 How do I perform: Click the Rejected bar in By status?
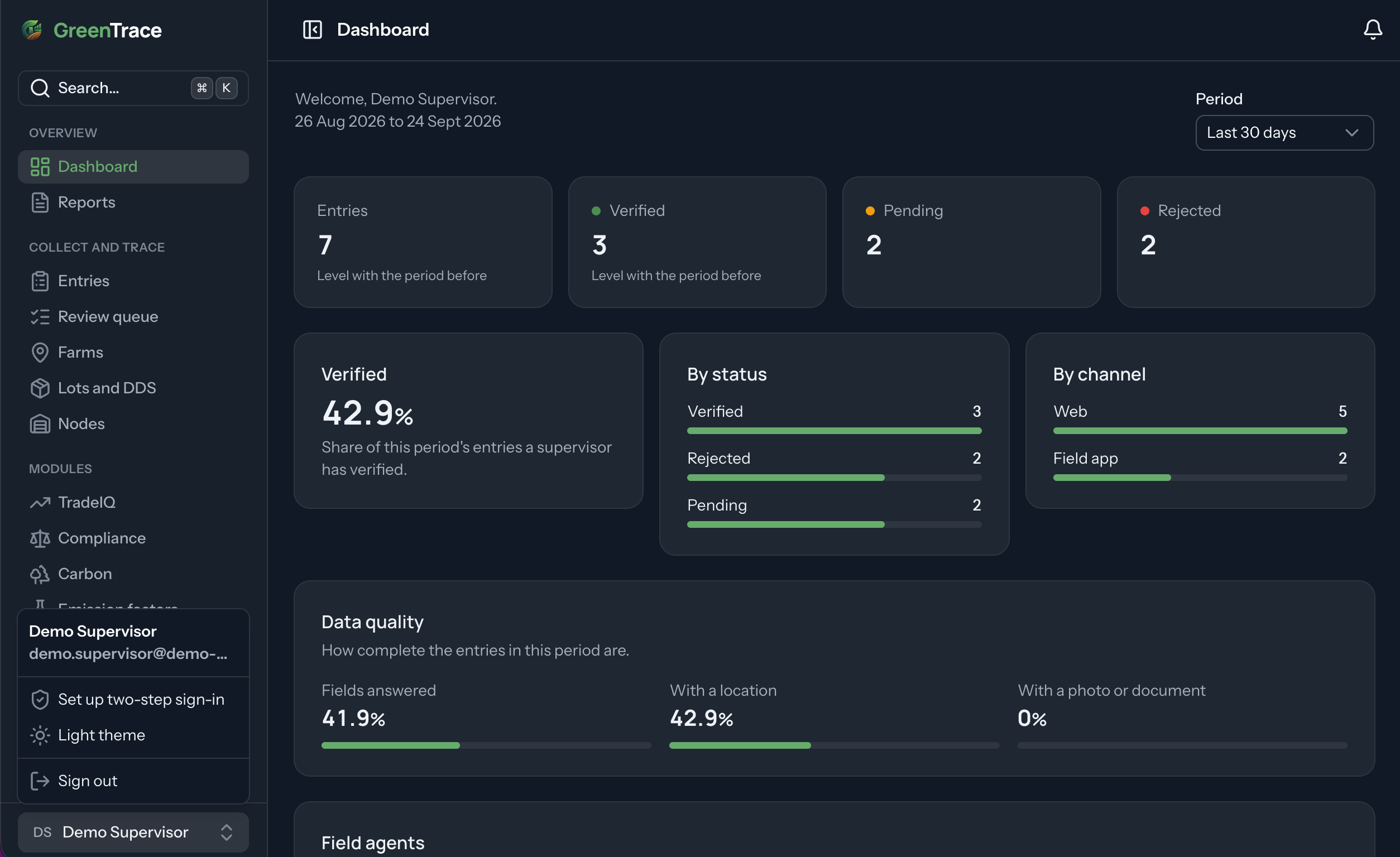(834, 478)
